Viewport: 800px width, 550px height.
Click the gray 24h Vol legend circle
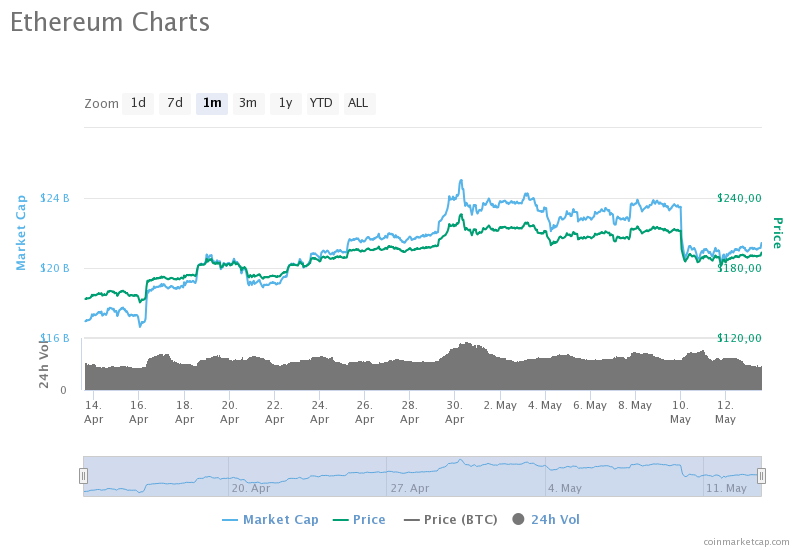coord(518,519)
